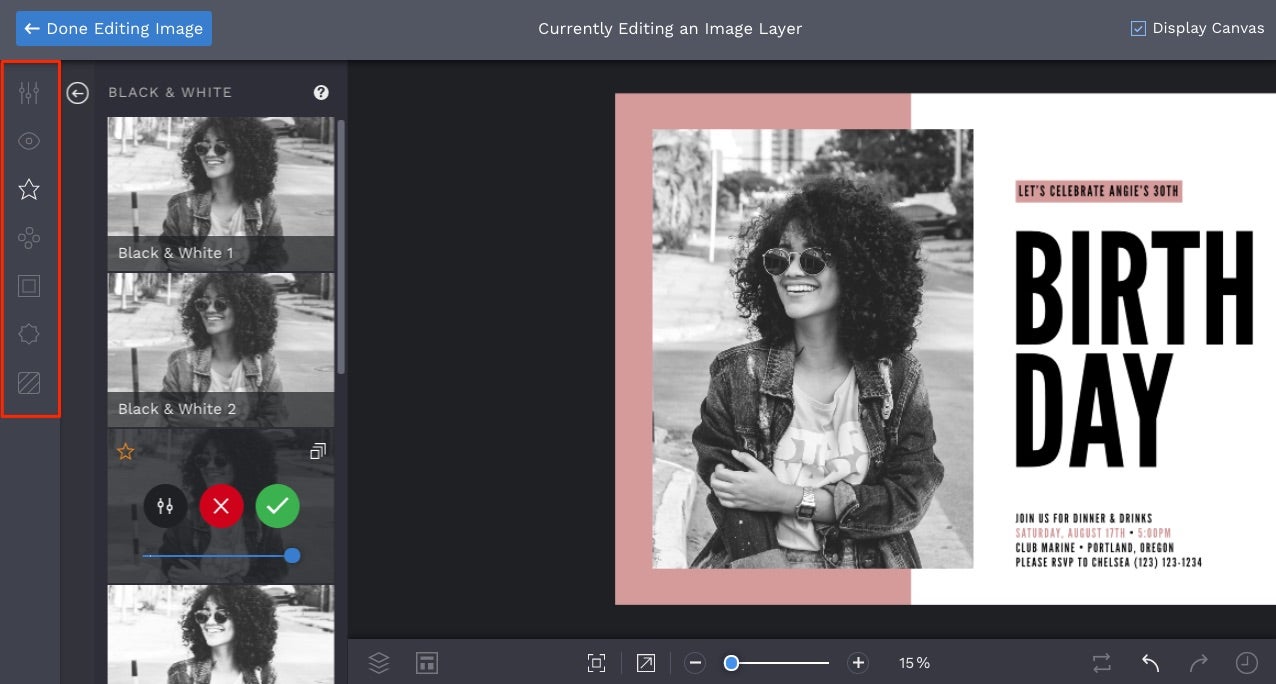Open the Effects panel via the star icon

(28, 189)
